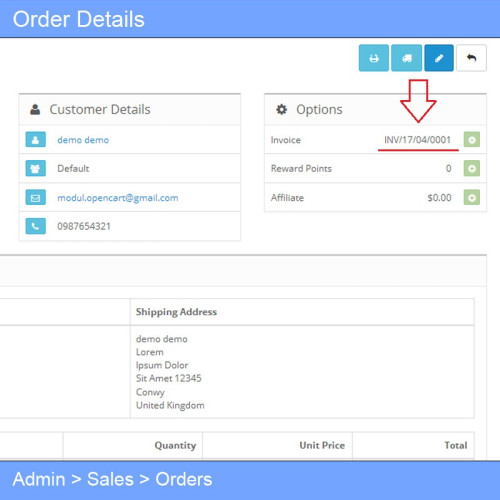Click the customer user icon beside demo demo
The width and height of the screenshot is (500, 500).
pyautogui.click(x=36, y=140)
